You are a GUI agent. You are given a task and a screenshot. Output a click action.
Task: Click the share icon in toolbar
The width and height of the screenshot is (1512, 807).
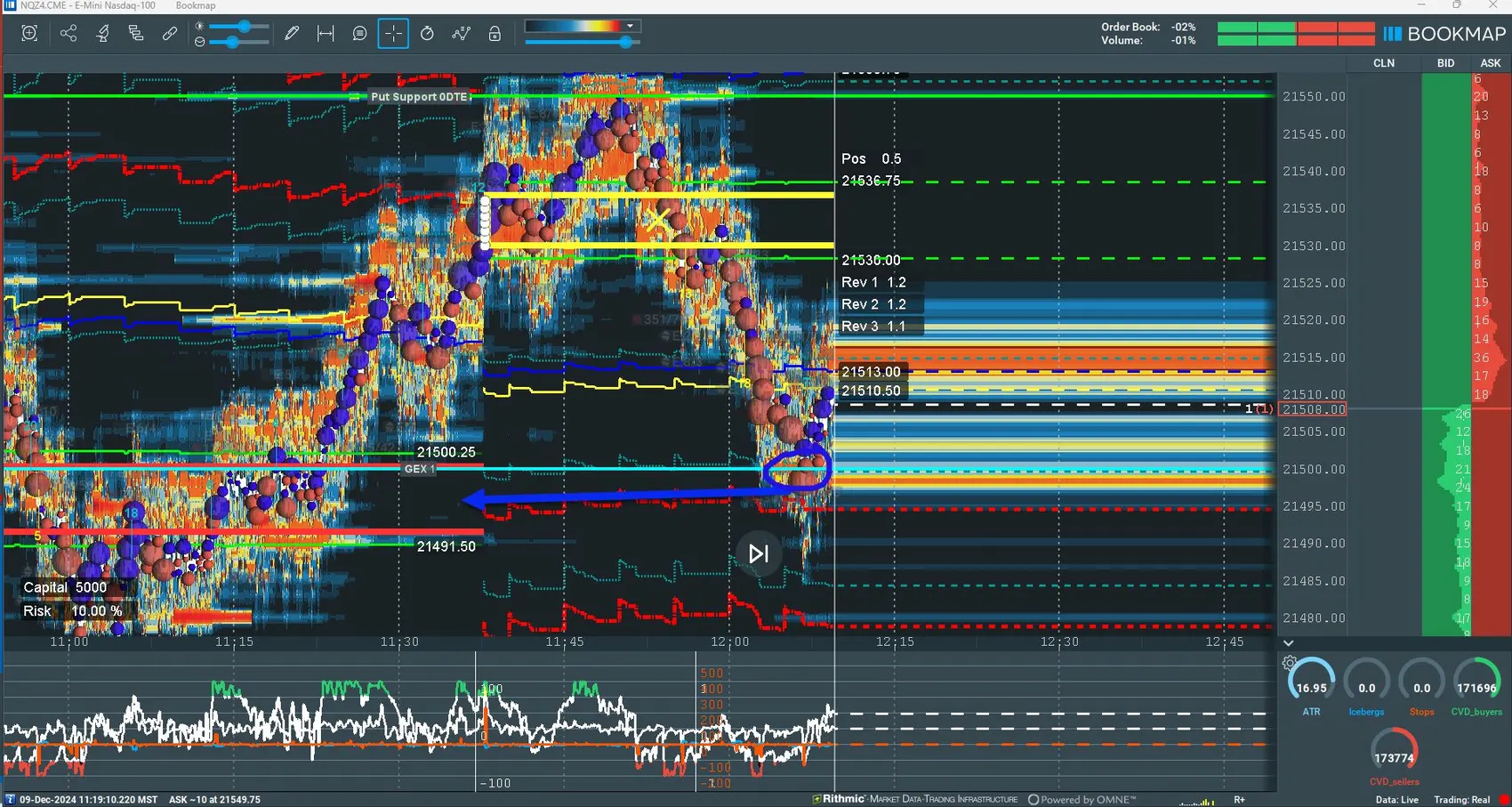point(68,34)
